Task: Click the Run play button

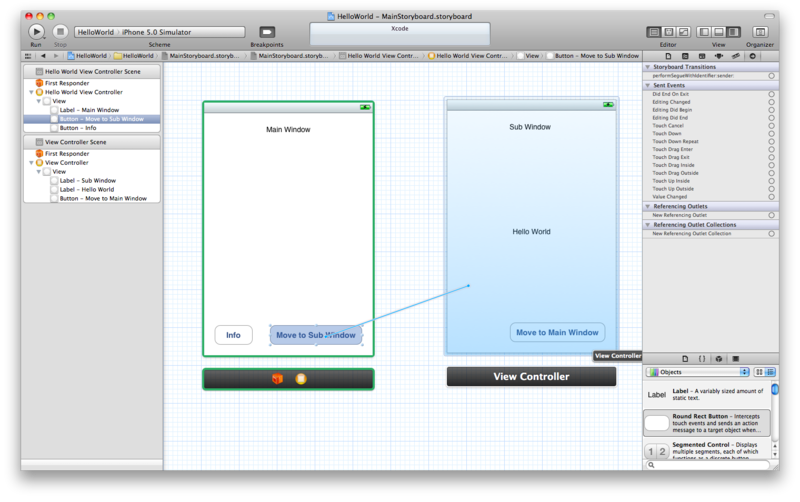Action: tap(36, 32)
